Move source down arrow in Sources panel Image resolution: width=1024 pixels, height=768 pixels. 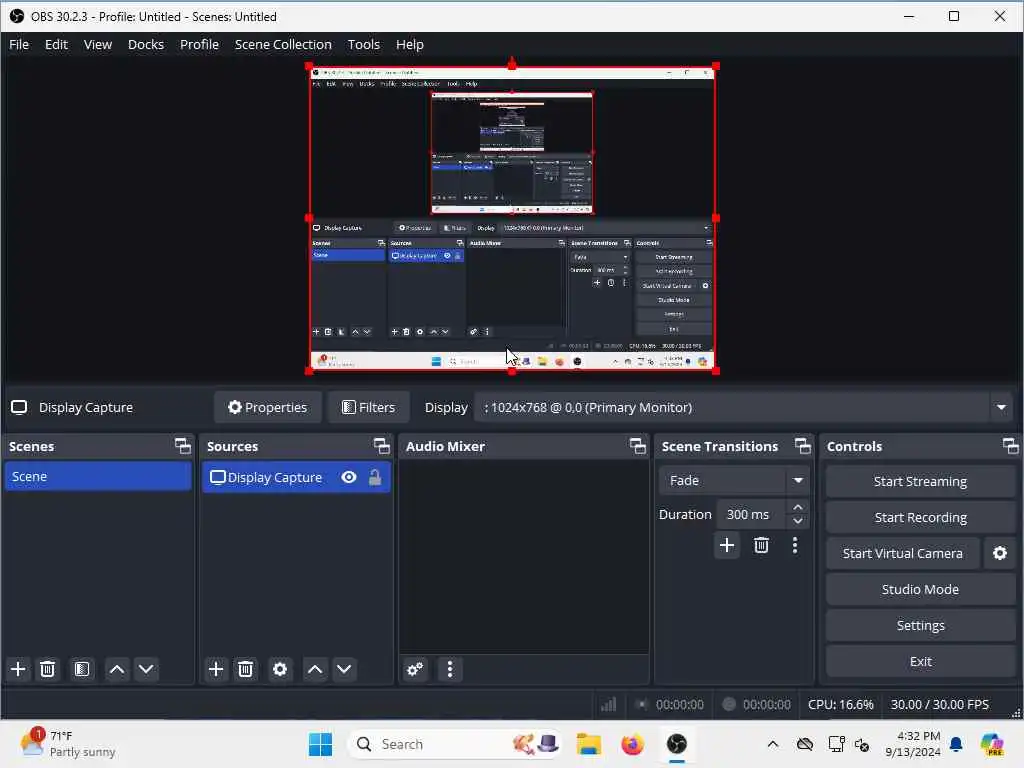pyautogui.click(x=344, y=669)
